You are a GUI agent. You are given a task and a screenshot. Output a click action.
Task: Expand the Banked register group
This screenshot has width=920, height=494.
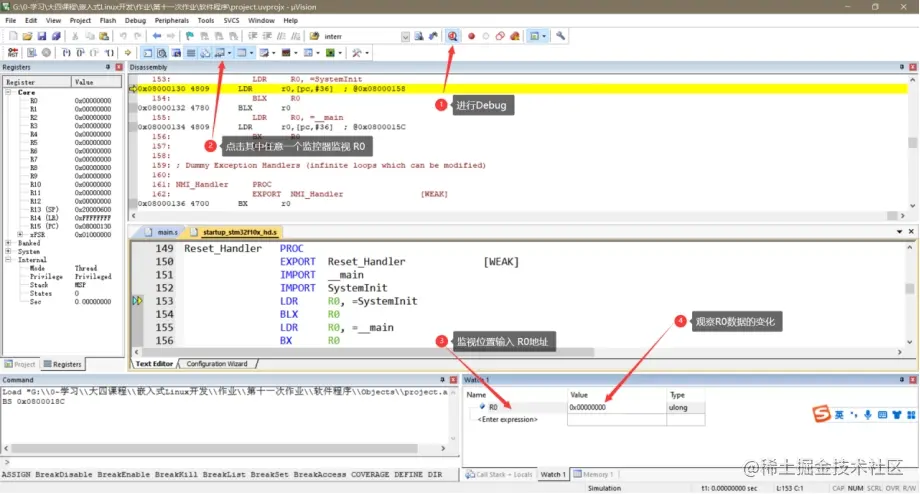8,243
